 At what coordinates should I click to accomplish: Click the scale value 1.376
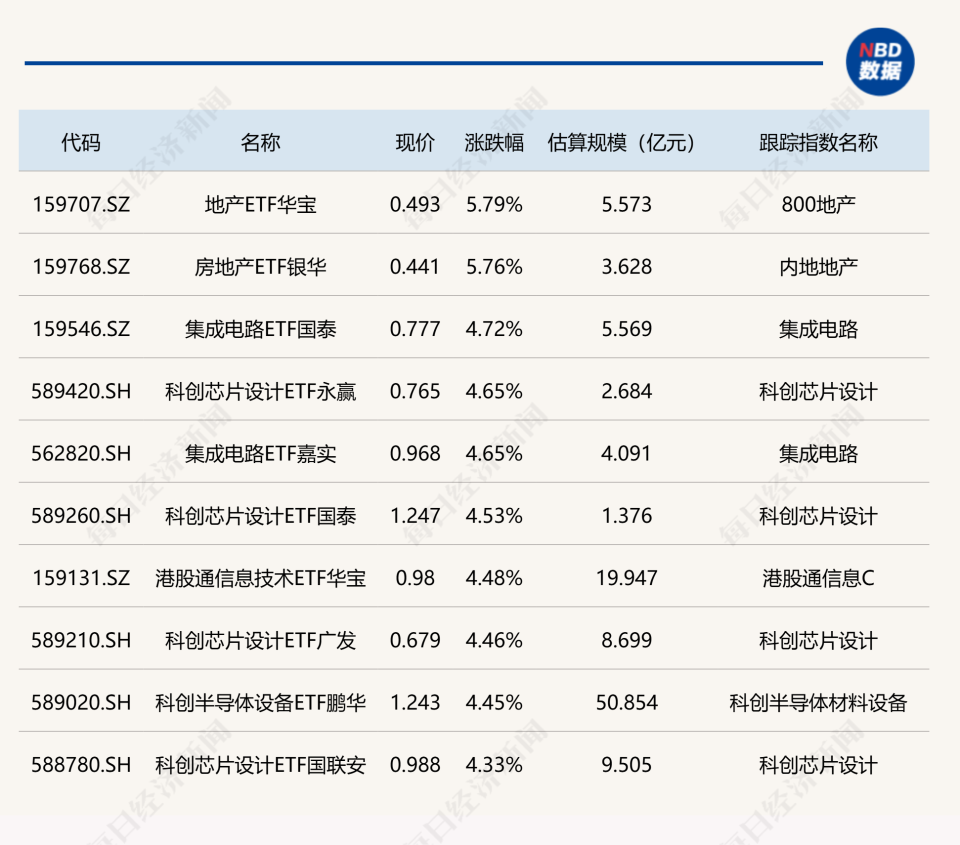coord(626,516)
